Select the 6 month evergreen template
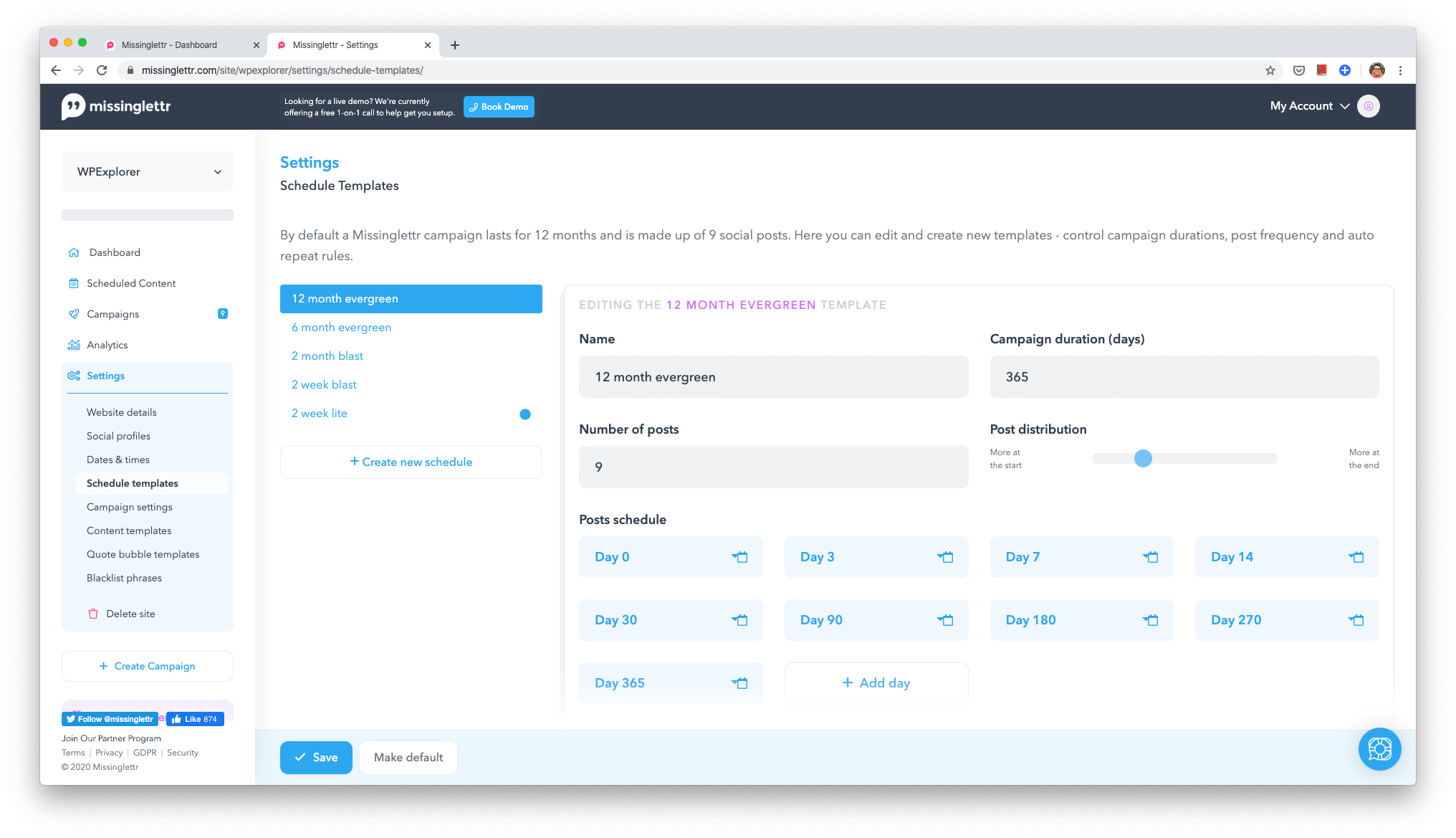Viewport: 1456px width, 838px height. pos(341,328)
